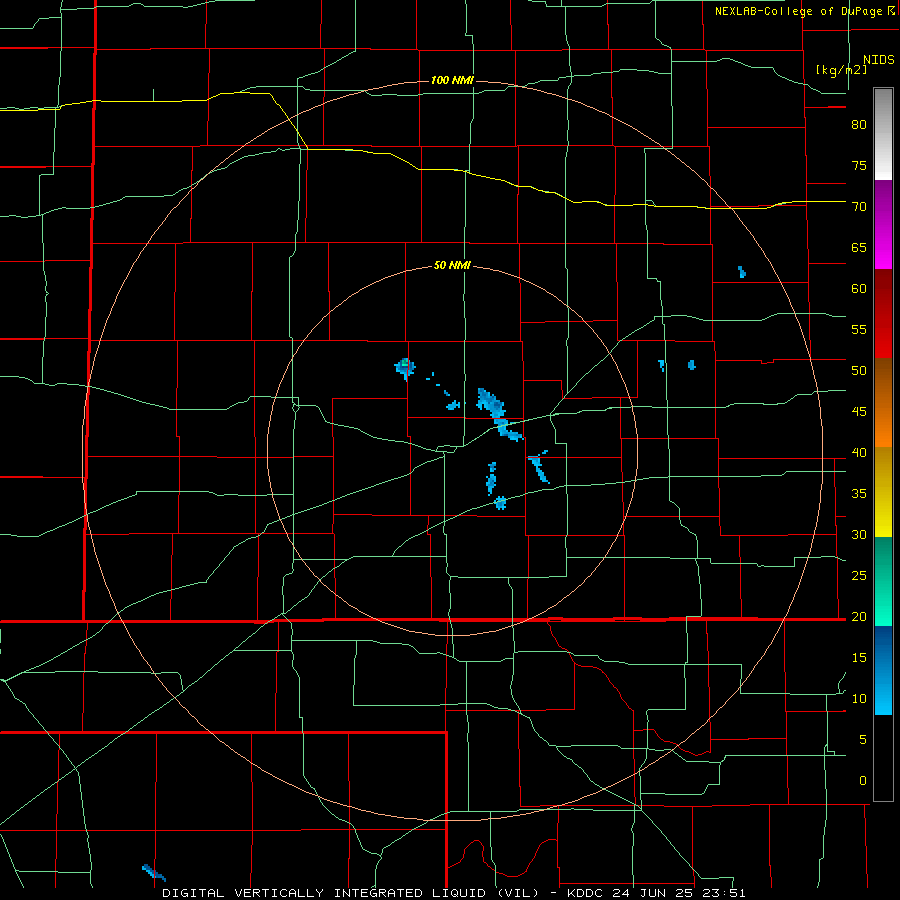Viewport: 900px width, 900px height.
Task: Click the 10 value on the color scale
Action: 859,699
